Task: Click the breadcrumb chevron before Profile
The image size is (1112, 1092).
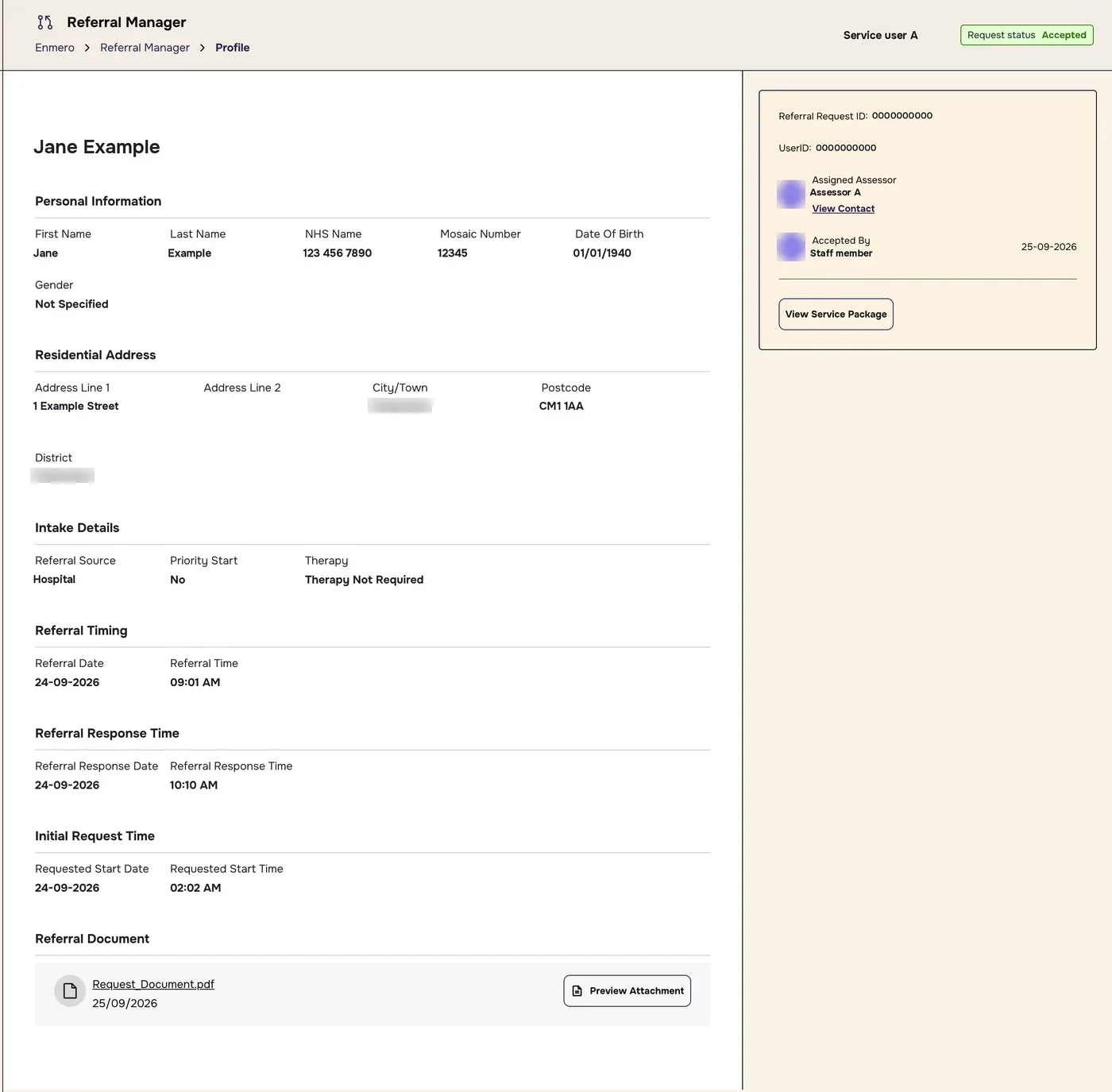Action: [x=203, y=48]
